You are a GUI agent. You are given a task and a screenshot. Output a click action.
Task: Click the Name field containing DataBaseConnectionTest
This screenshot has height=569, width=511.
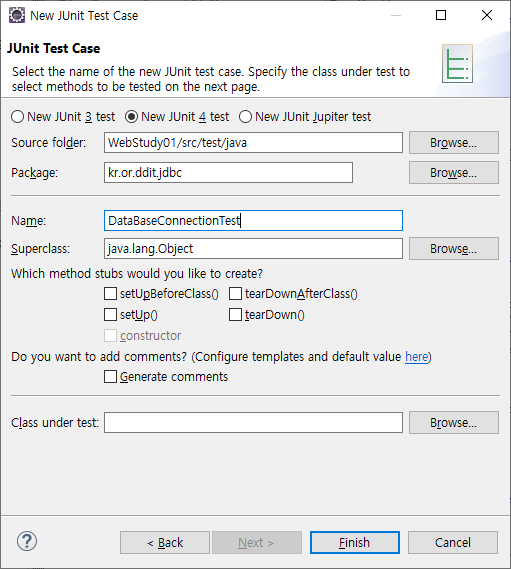(253, 220)
